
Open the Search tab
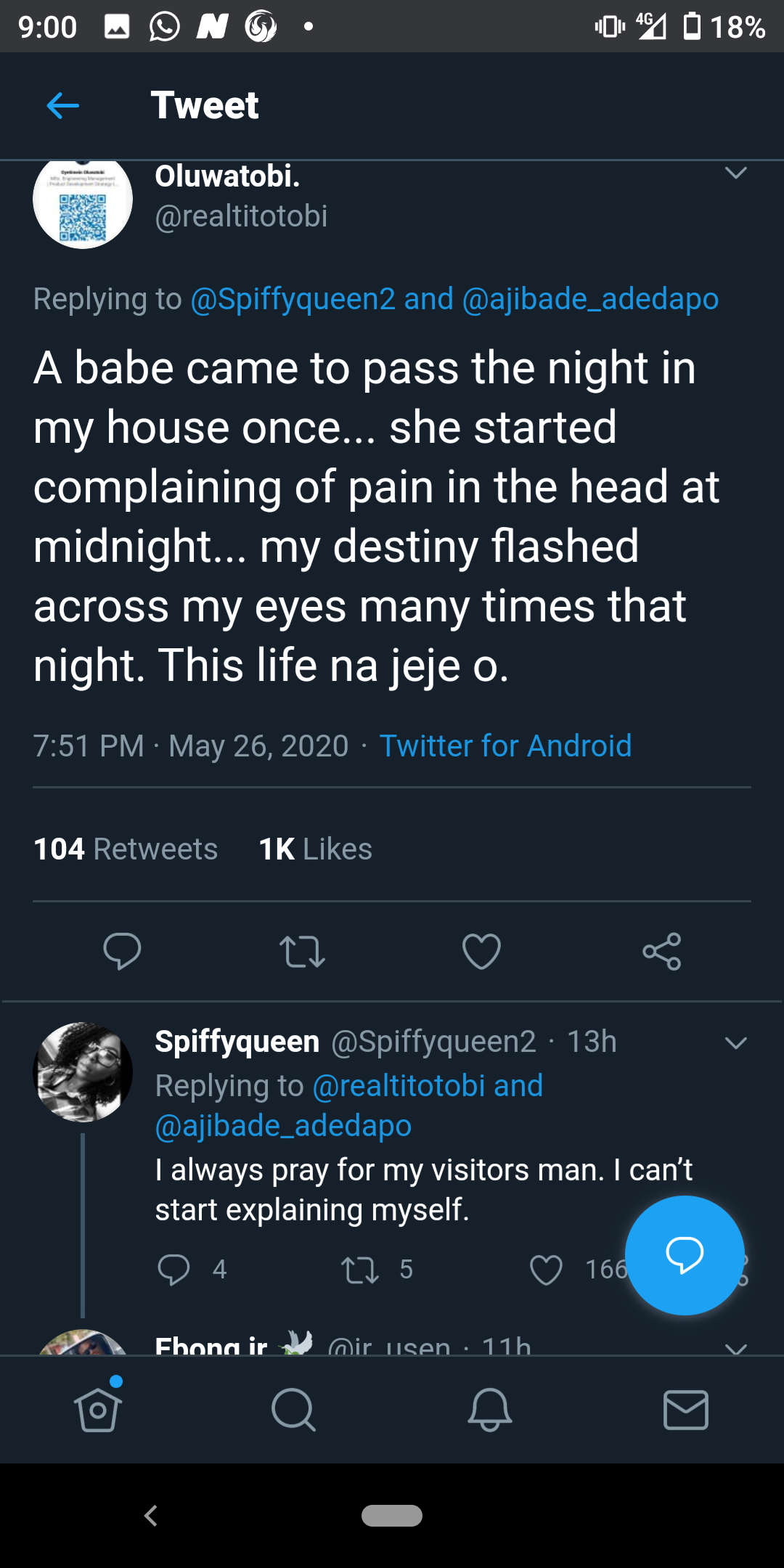(293, 1410)
